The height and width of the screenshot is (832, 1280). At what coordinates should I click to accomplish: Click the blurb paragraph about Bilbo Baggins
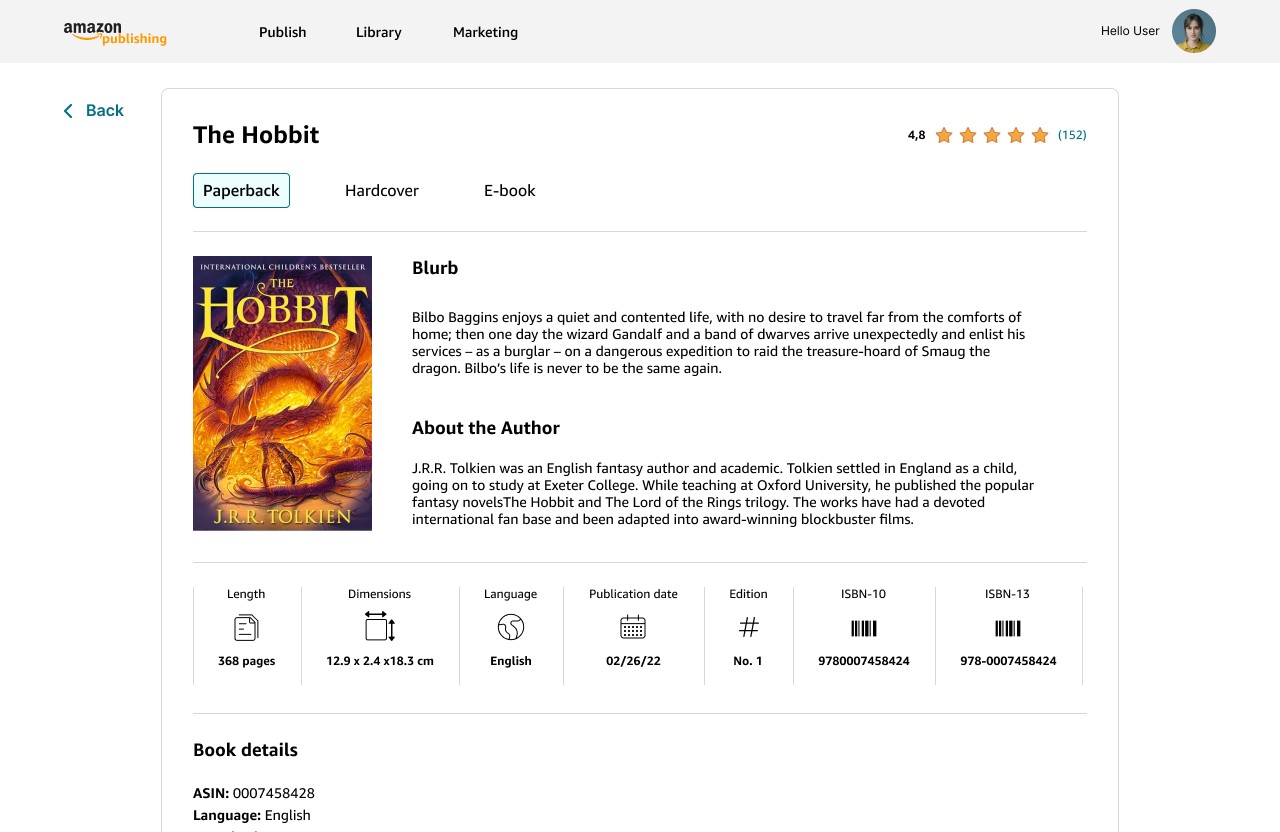click(x=717, y=343)
